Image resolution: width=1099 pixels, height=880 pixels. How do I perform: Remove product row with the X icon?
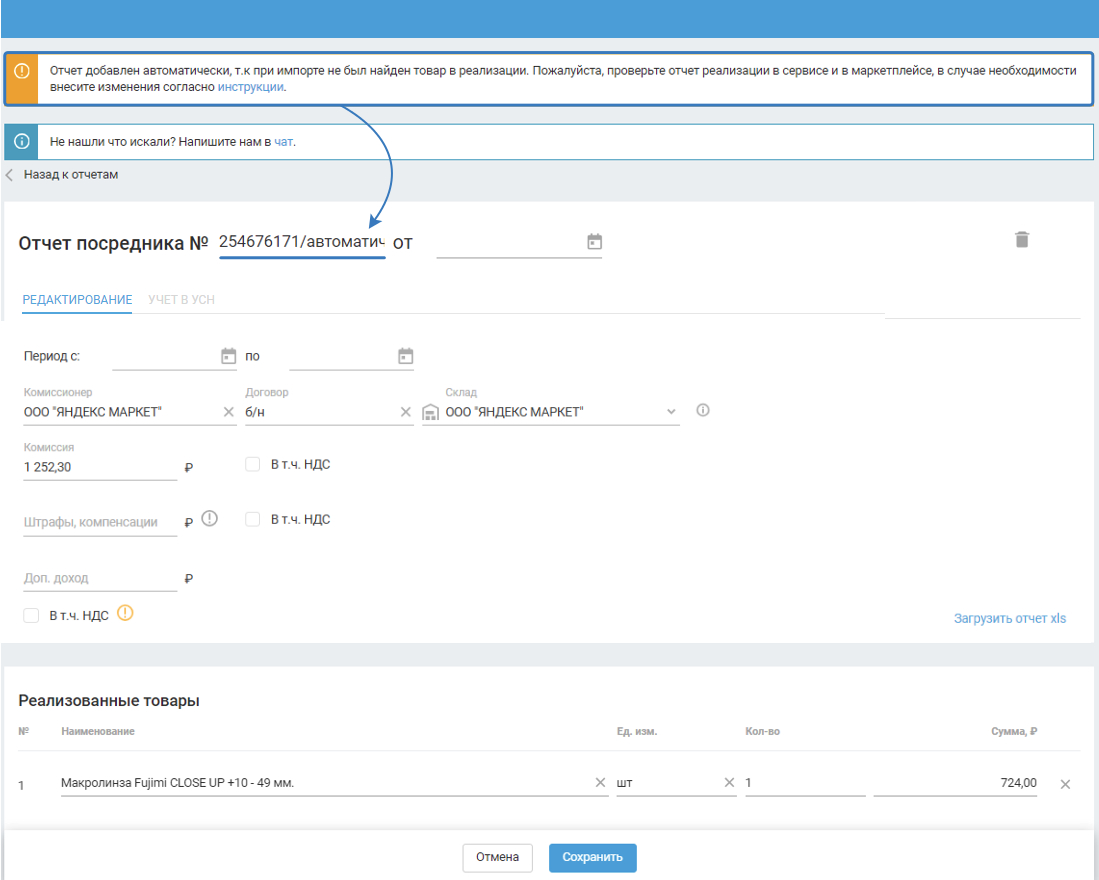[x=1065, y=784]
